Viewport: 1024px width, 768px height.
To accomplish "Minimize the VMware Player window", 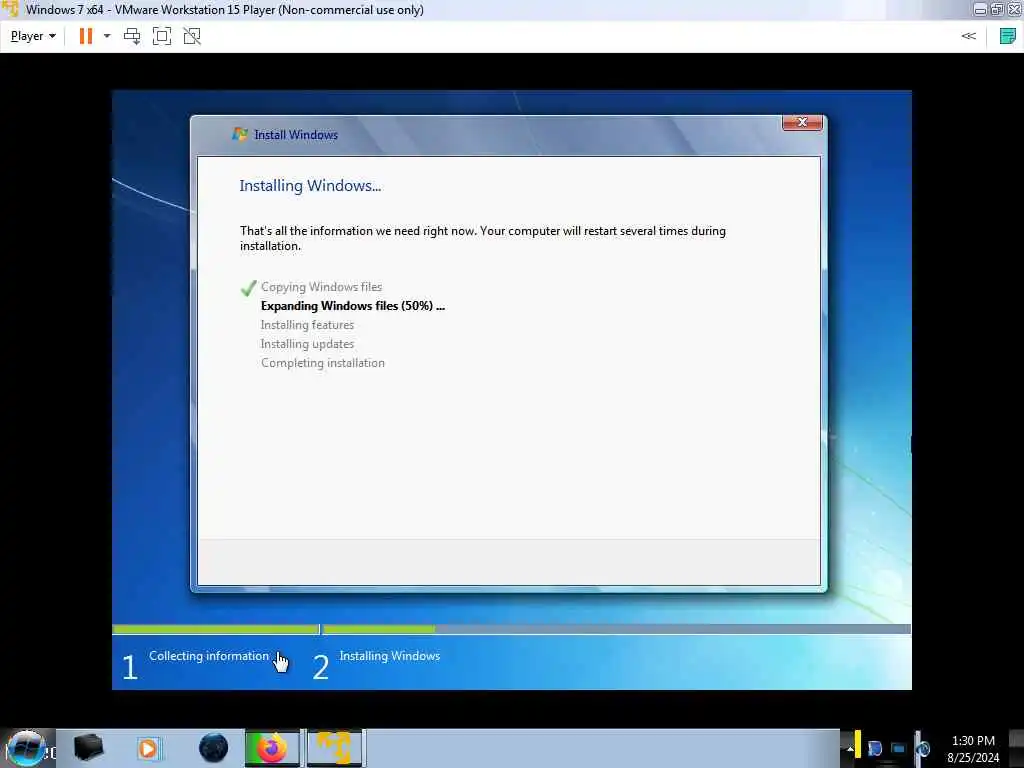I will pos(980,10).
